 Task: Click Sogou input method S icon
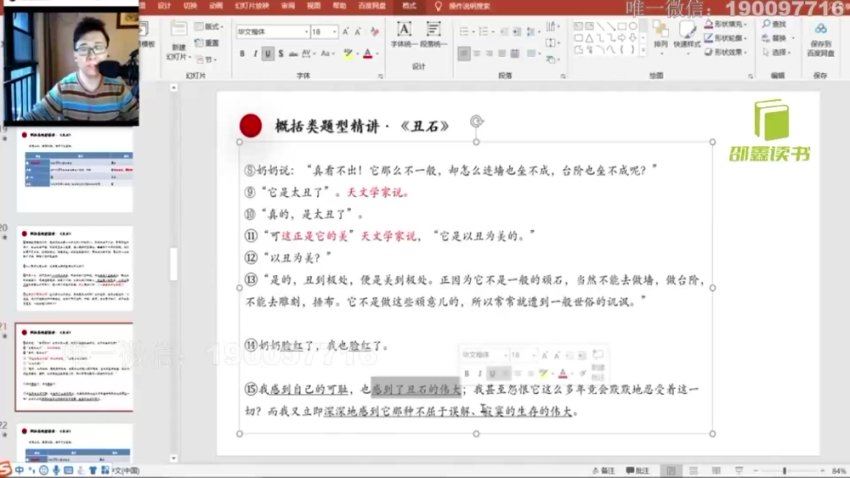5,470
